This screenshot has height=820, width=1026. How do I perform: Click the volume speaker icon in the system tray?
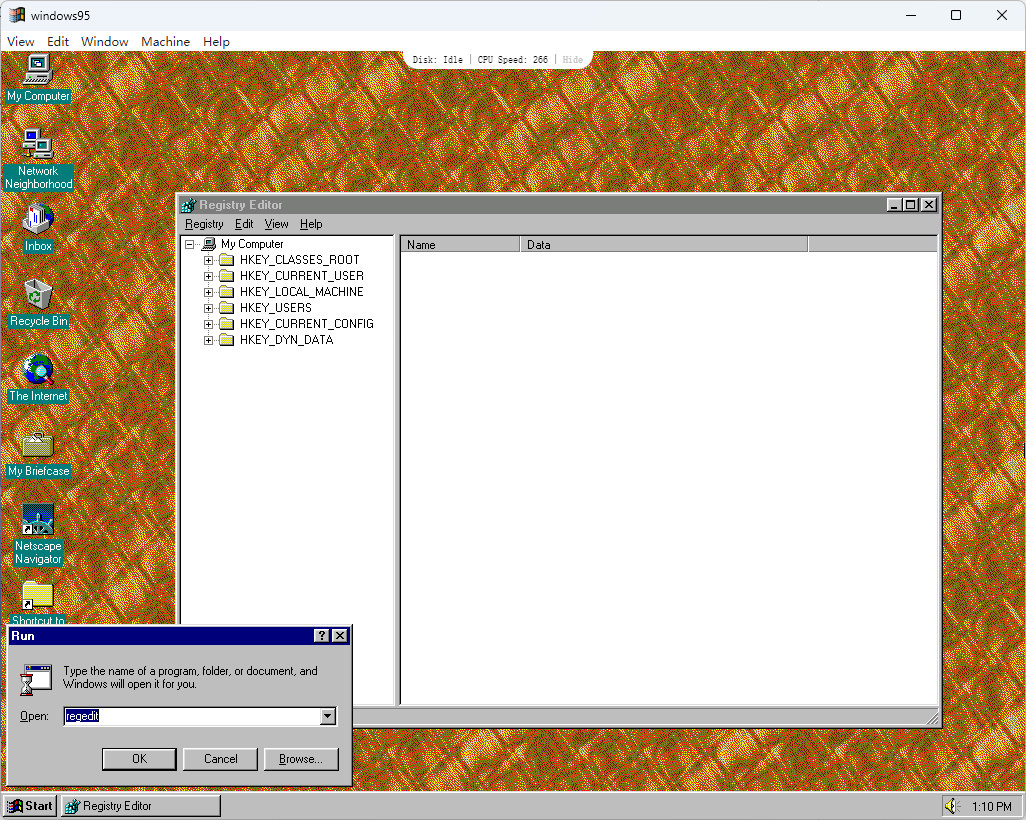point(950,805)
